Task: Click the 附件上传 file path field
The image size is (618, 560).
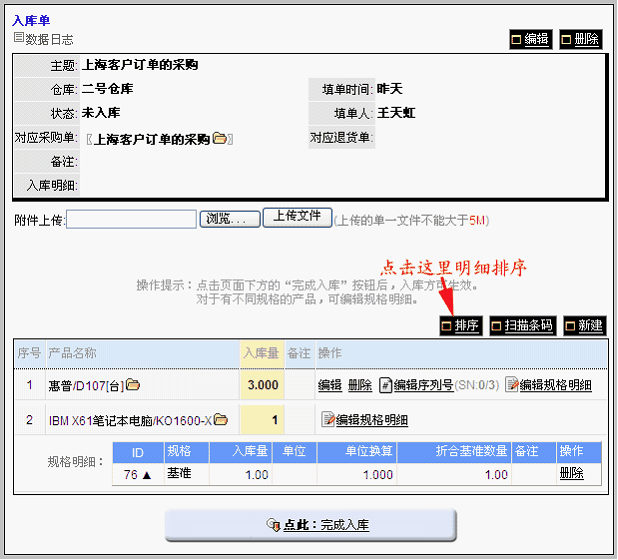Action: 131,219
